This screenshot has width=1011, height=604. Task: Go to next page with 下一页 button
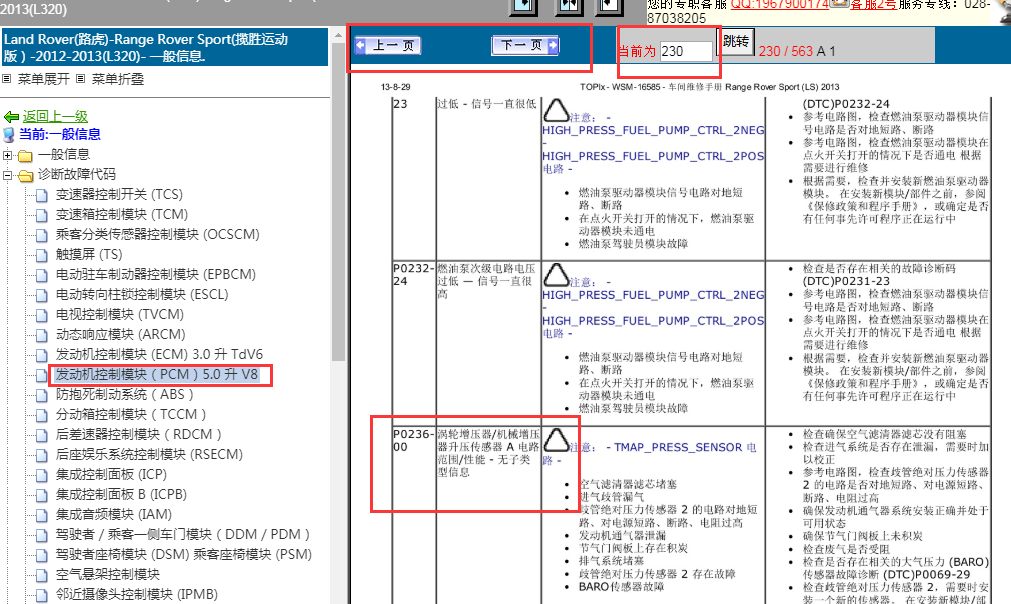525,45
